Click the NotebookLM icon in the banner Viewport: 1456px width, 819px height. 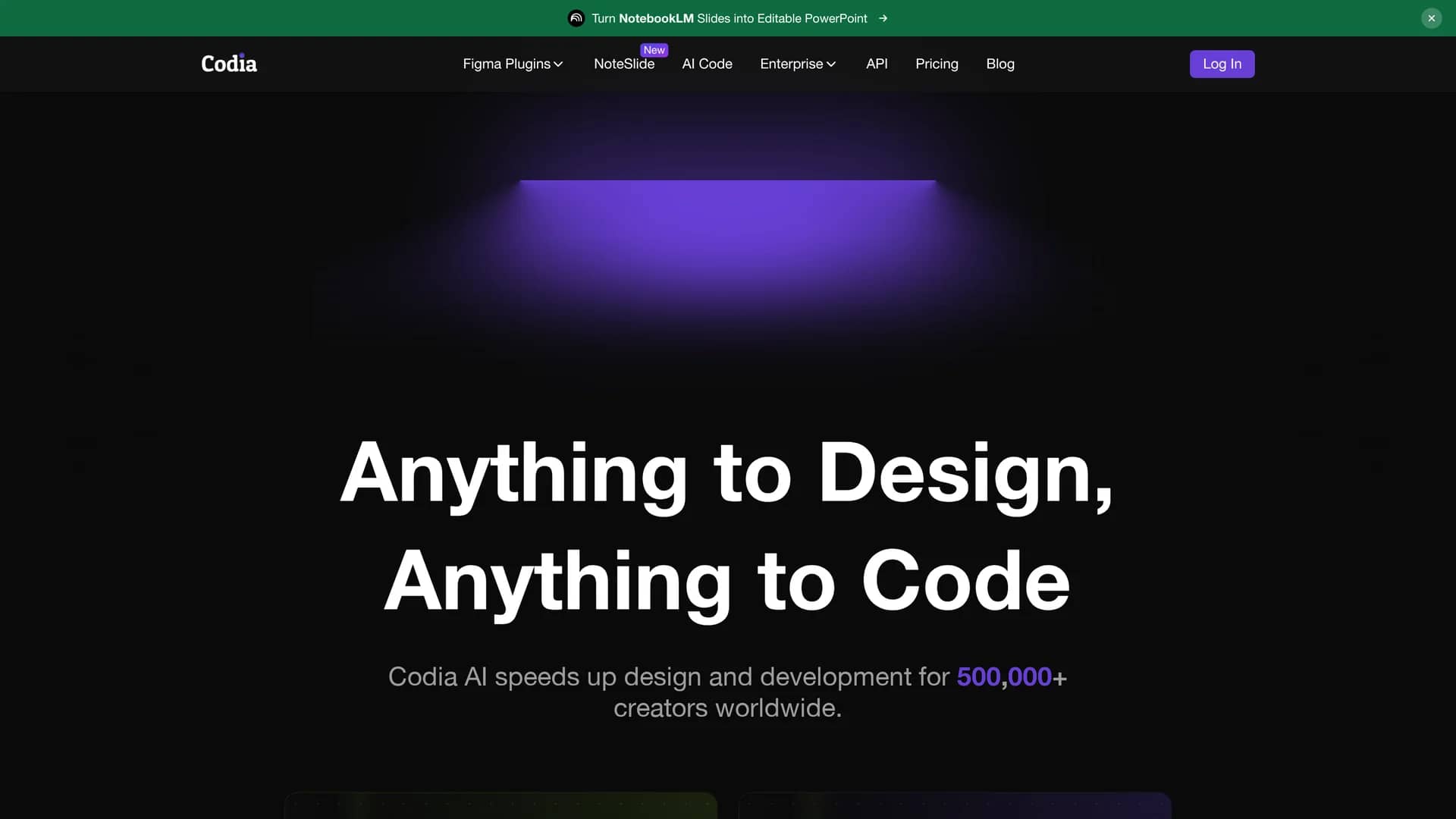pos(576,18)
